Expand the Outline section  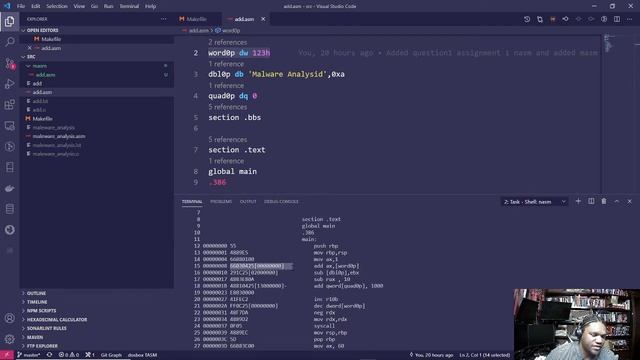pos(36,293)
